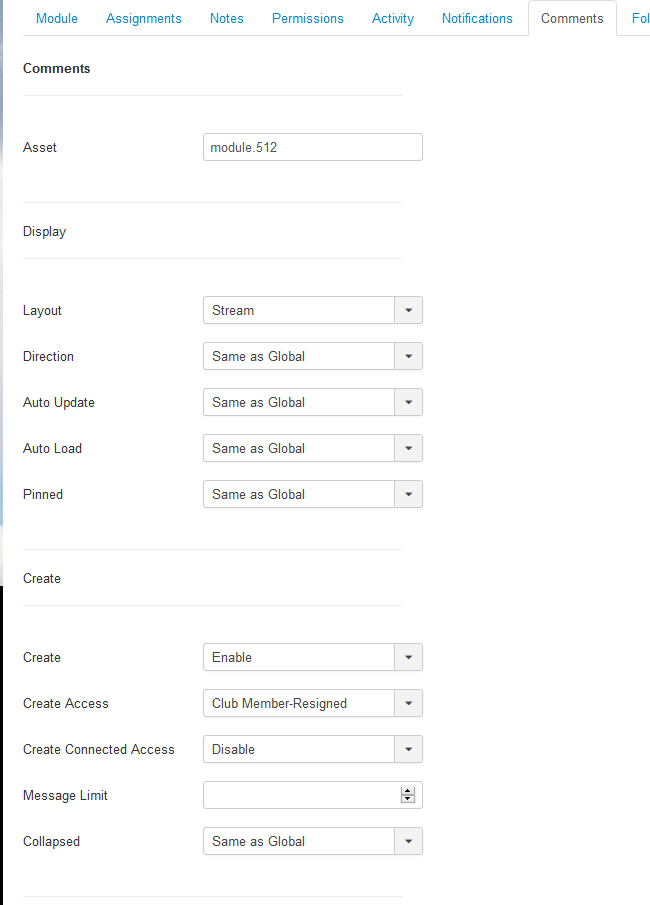
Task: Expand Create Access dropdown showing Club Member-Resigned
Action: [x=313, y=703]
